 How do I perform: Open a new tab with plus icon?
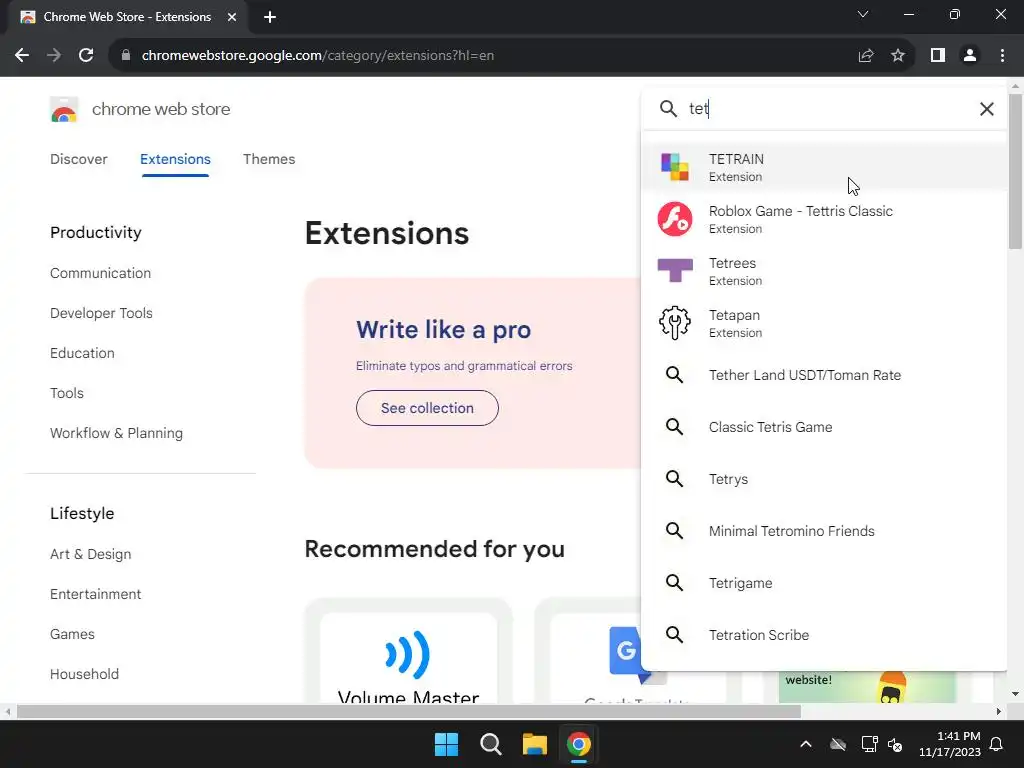[x=270, y=17]
